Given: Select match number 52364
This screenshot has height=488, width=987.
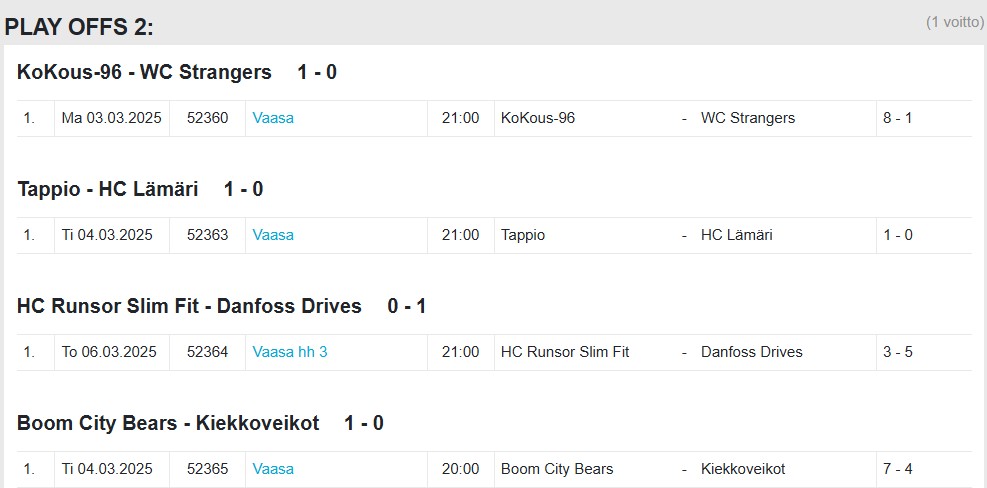Looking at the screenshot, I should pos(207,352).
